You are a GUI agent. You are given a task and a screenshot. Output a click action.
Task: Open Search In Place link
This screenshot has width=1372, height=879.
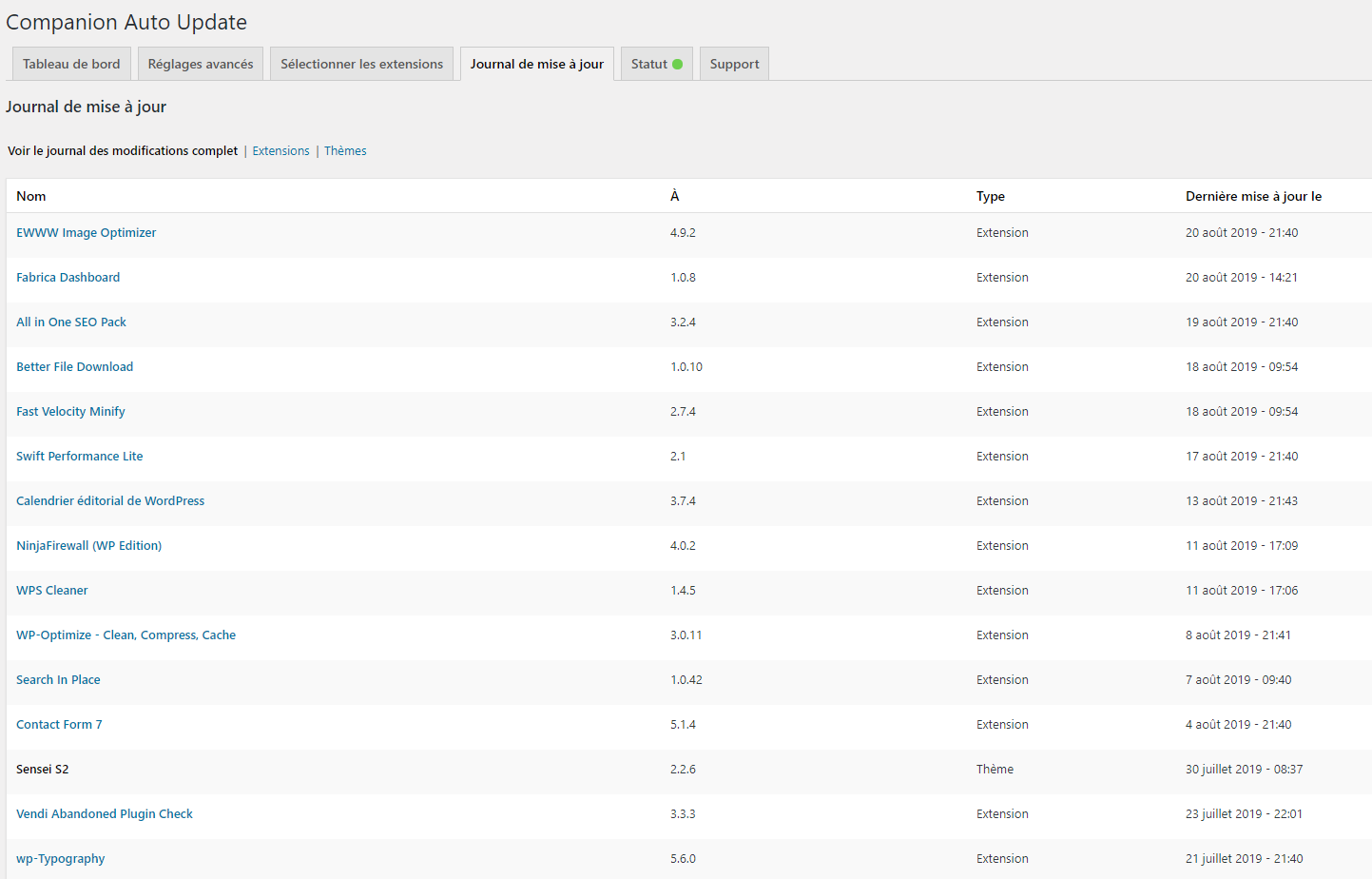58,679
